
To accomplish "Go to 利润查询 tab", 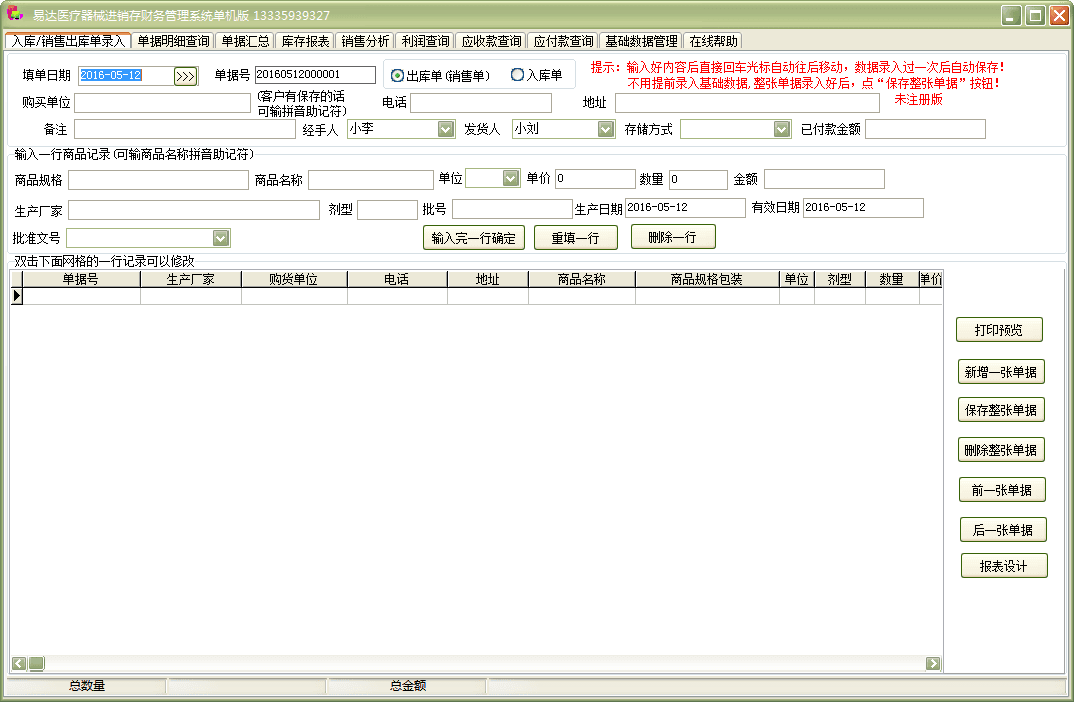I will 425,41.
